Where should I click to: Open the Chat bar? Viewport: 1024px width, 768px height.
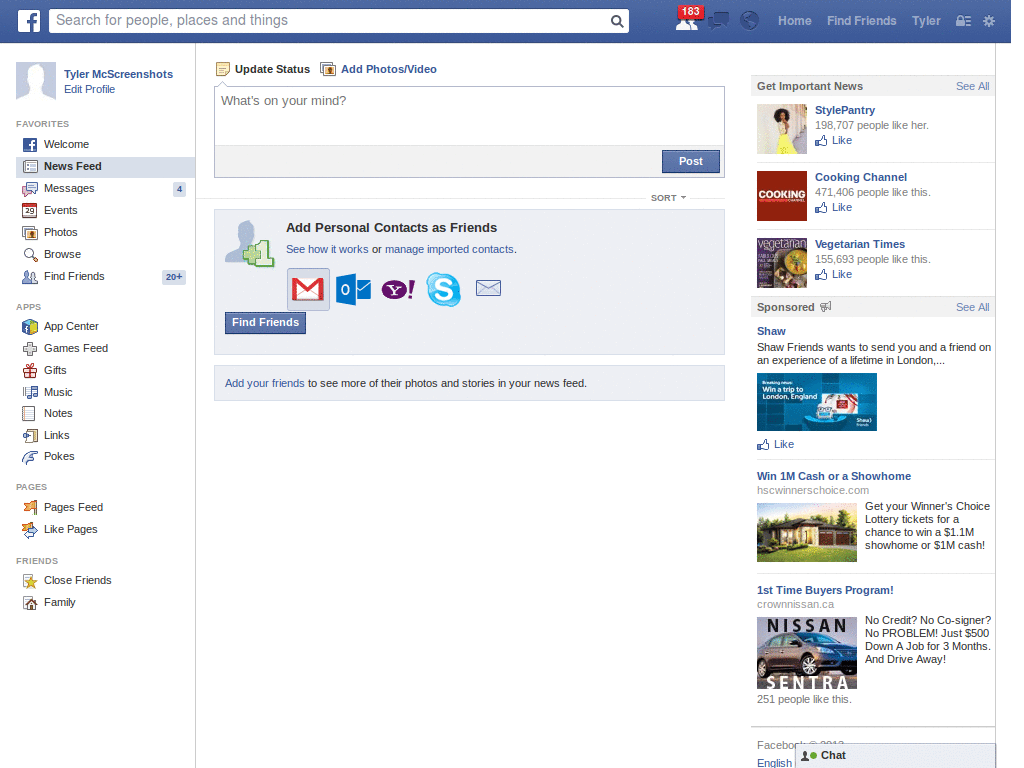895,756
